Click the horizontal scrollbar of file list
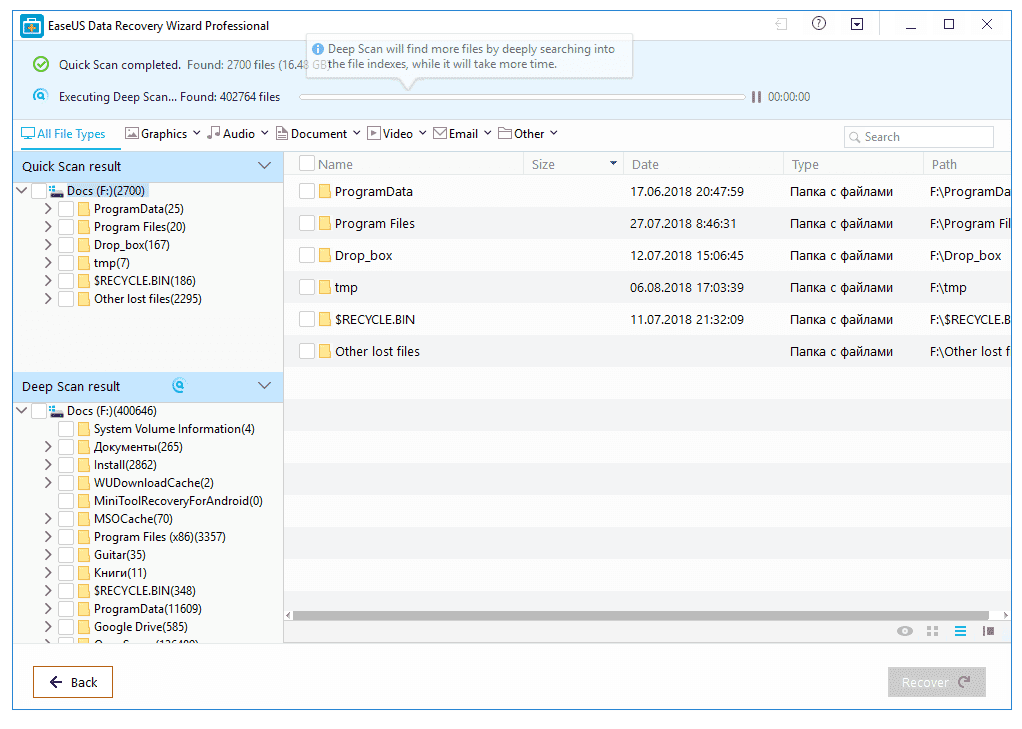1022x729 pixels. [641, 616]
